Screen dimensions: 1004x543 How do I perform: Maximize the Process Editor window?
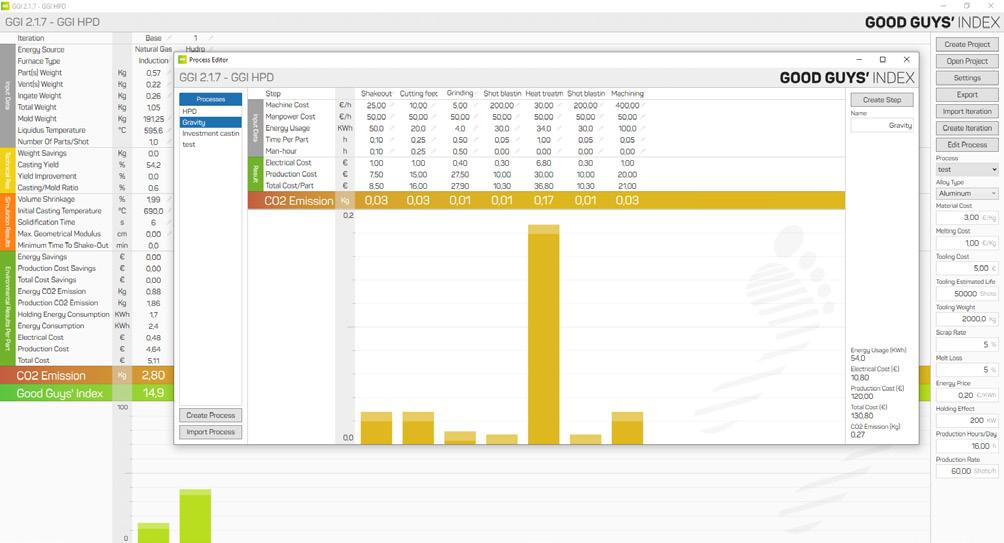coord(882,60)
